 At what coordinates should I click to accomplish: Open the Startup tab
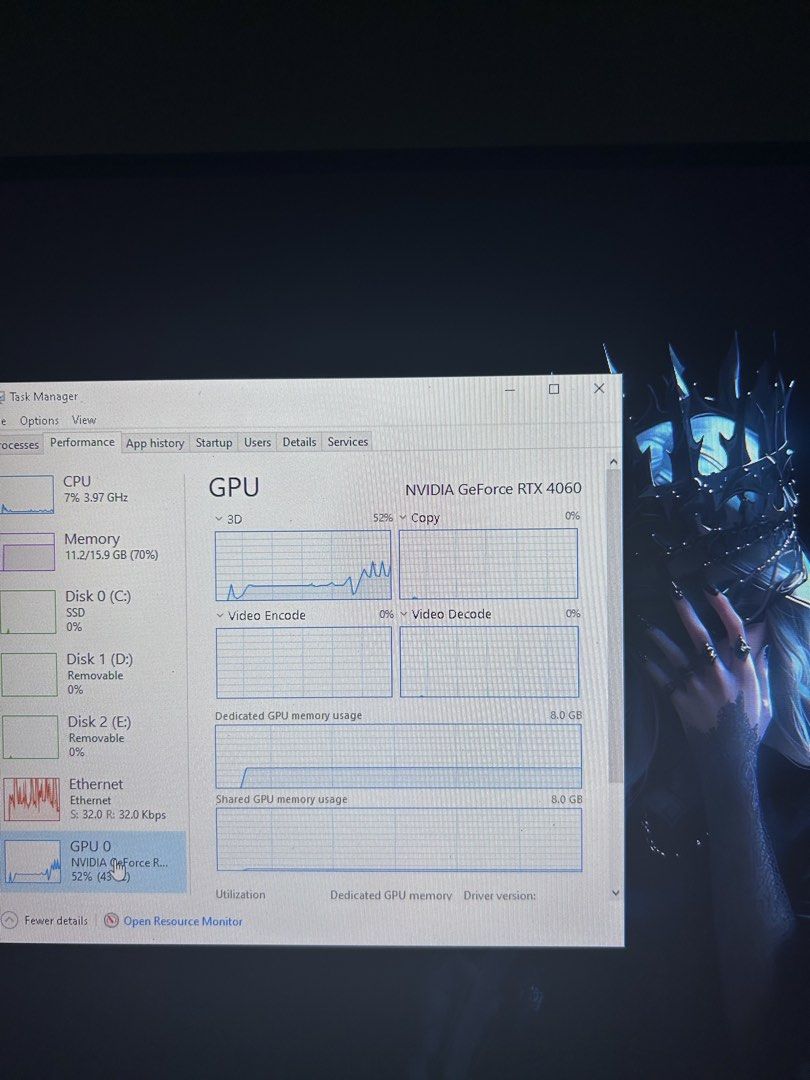(214, 442)
